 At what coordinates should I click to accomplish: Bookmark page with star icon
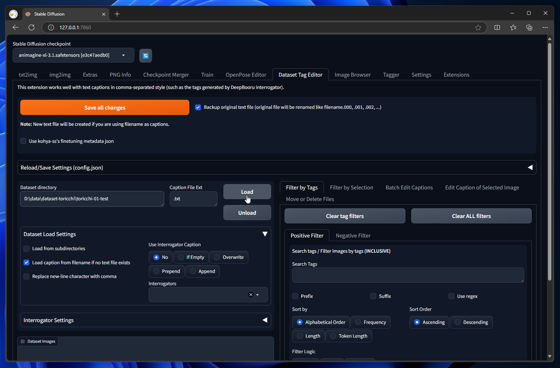tap(478, 28)
